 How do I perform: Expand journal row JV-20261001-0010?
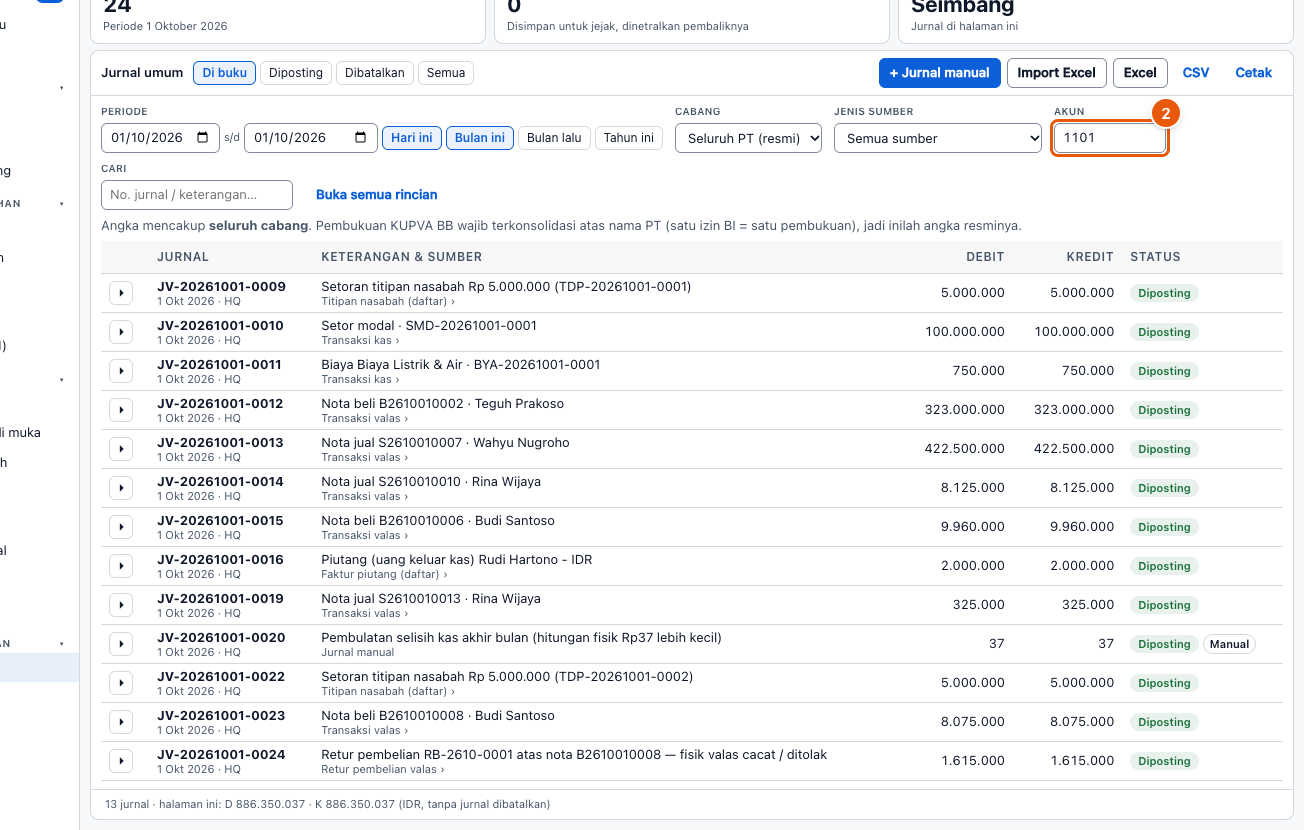(121, 332)
